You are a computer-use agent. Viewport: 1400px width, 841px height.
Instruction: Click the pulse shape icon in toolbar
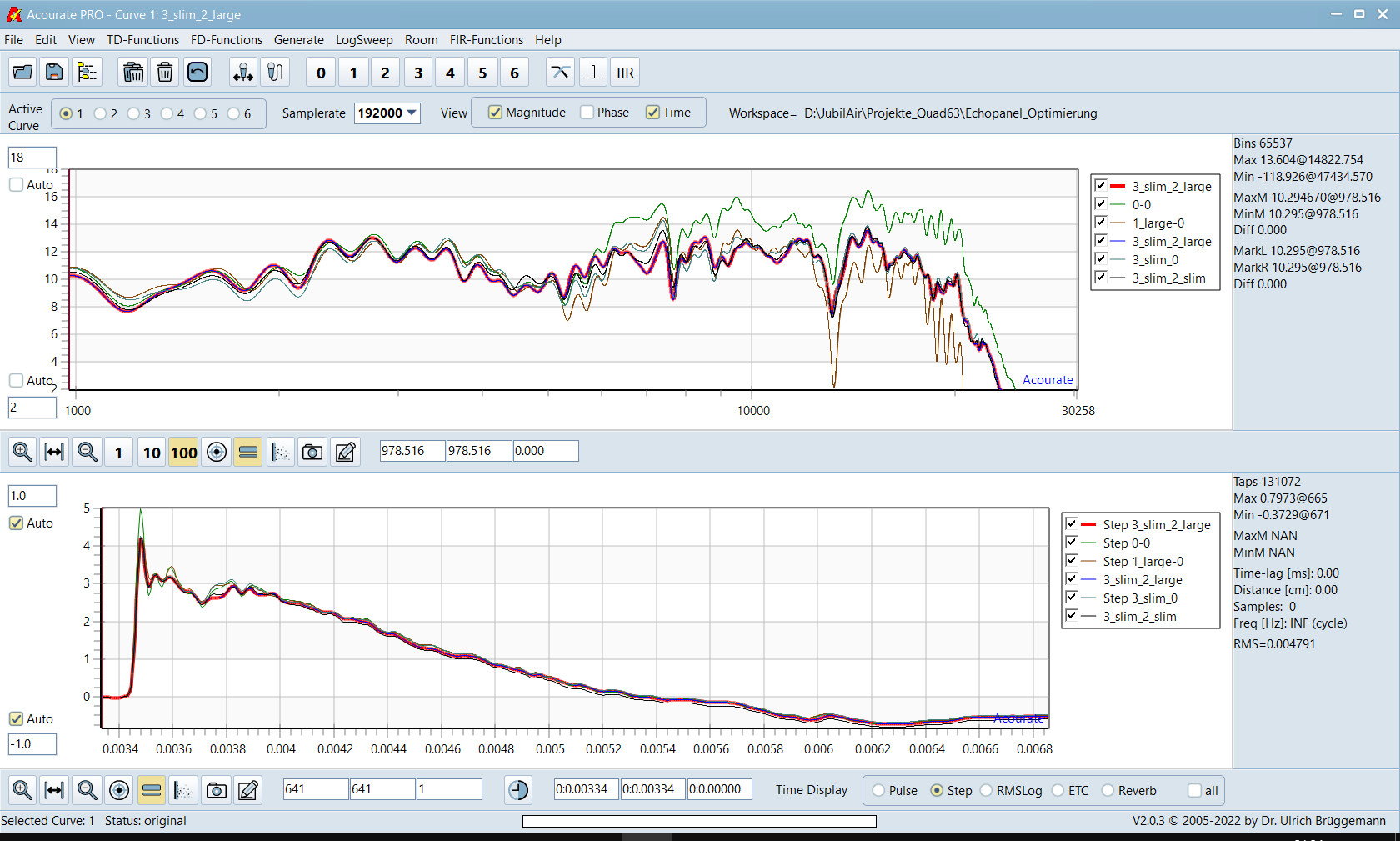click(592, 73)
